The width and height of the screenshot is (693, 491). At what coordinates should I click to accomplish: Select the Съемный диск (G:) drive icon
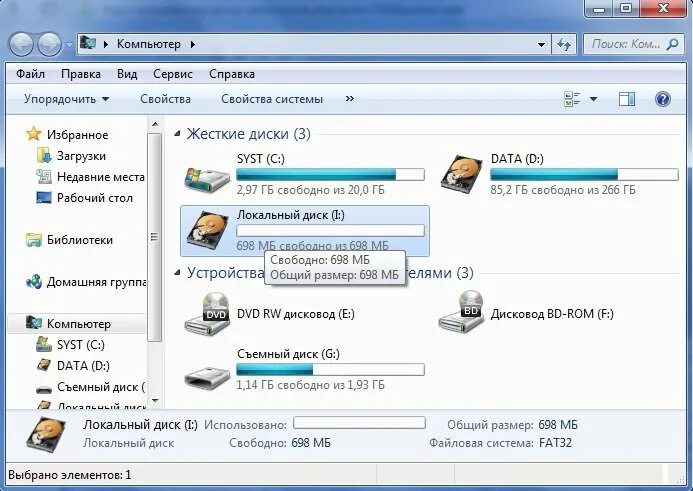[207, 377]
